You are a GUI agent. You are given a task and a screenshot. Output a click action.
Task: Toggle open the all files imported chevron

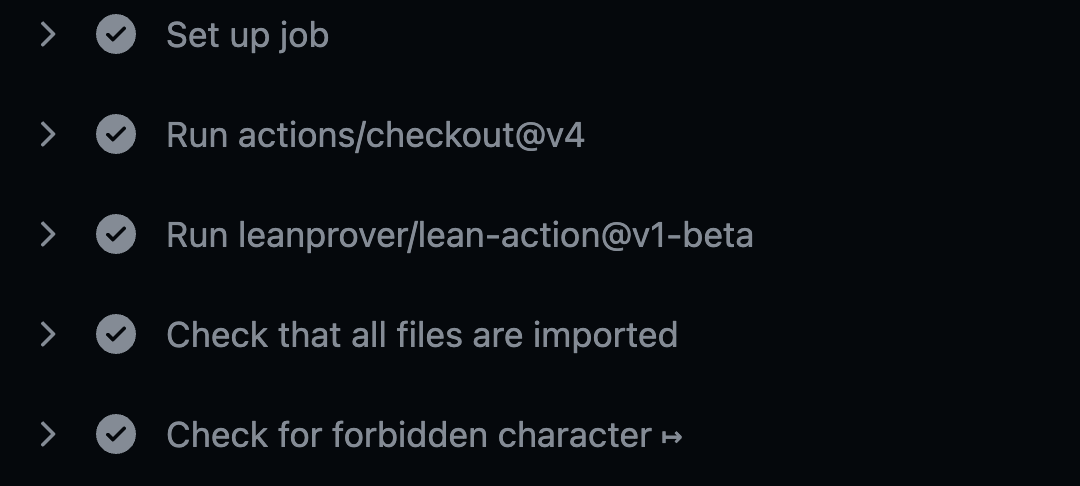(x=48, y=334)
